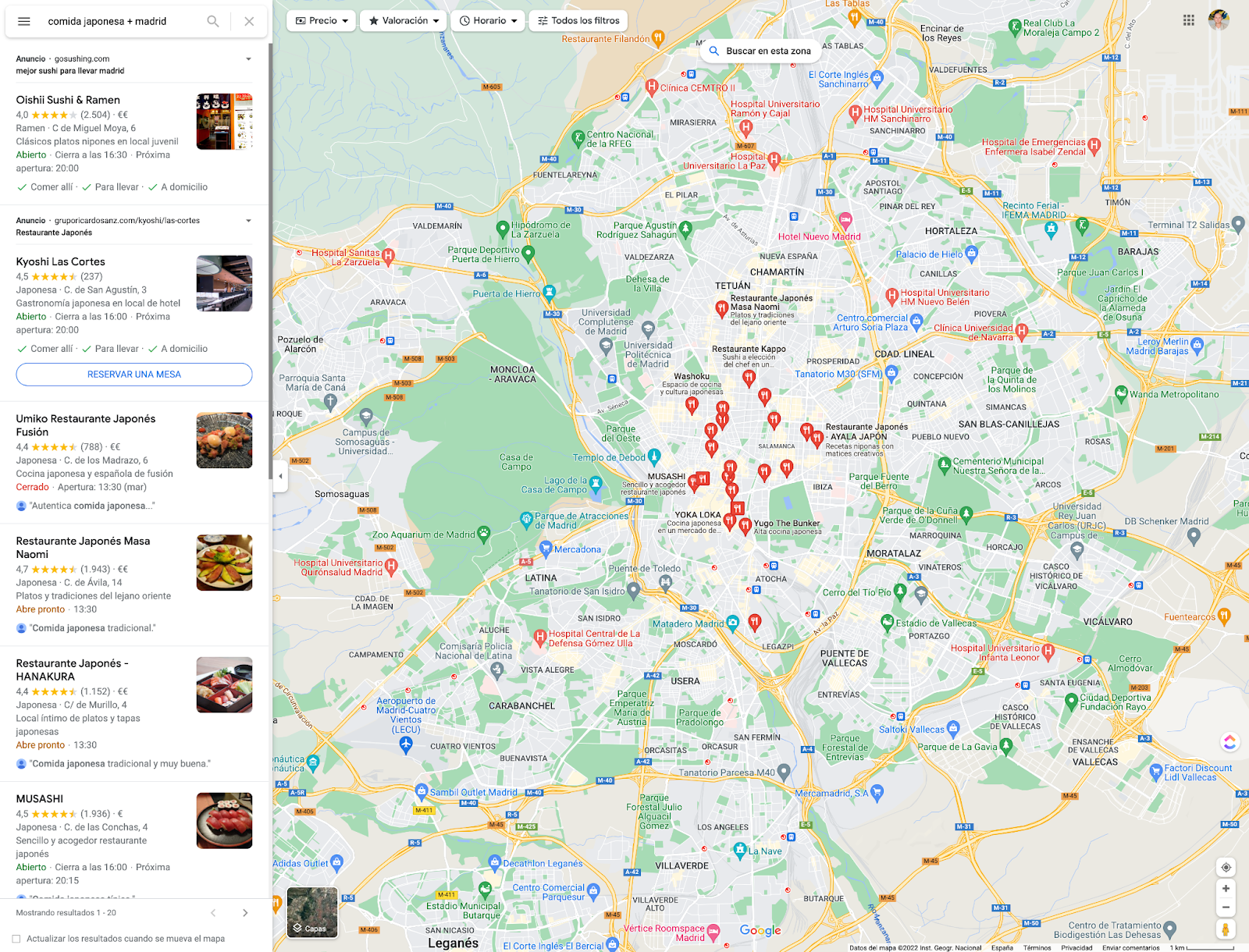View Masa Naomi photo thumbnail
1249x952 pixels.
tap(225, 563)
